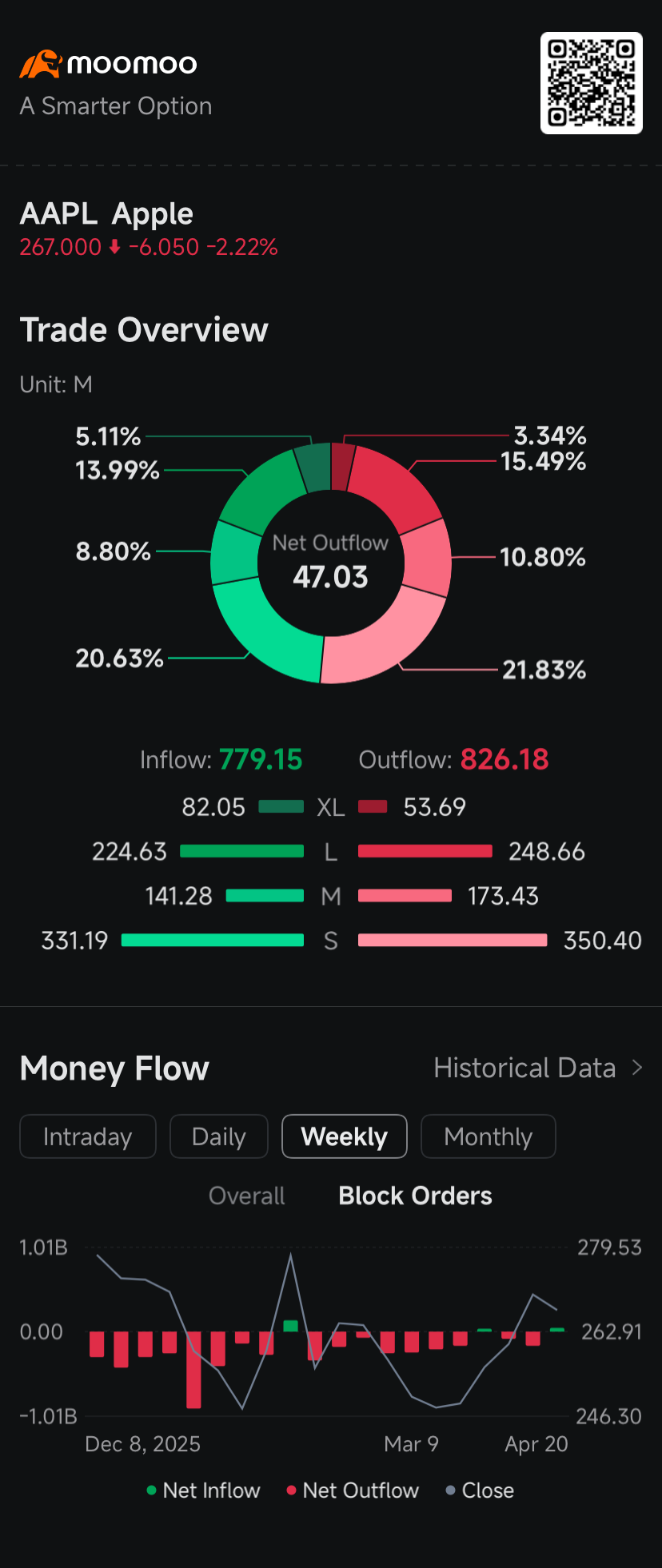662x1568 pixels.
Task: Switch to the Intraday tab
Action: coord(88,1136)
